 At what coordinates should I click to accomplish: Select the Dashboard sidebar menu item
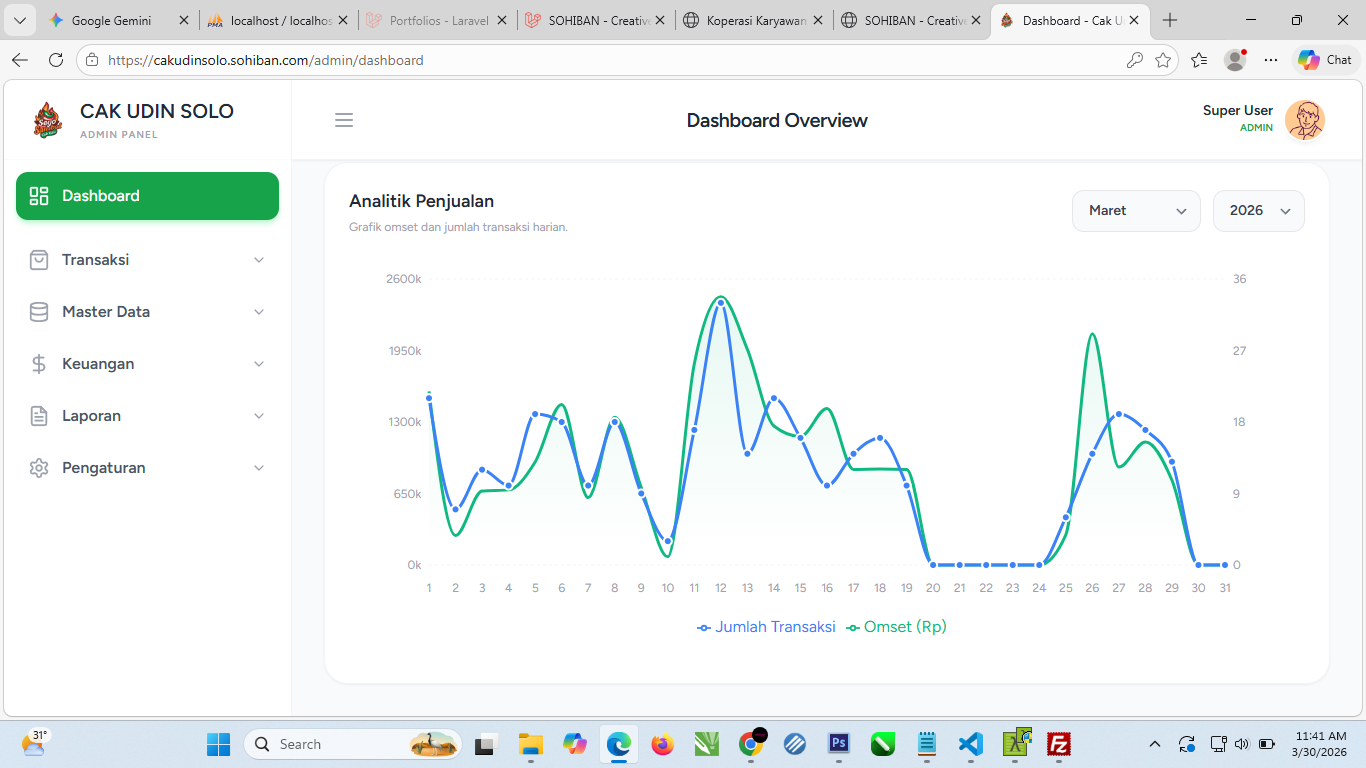147,196
